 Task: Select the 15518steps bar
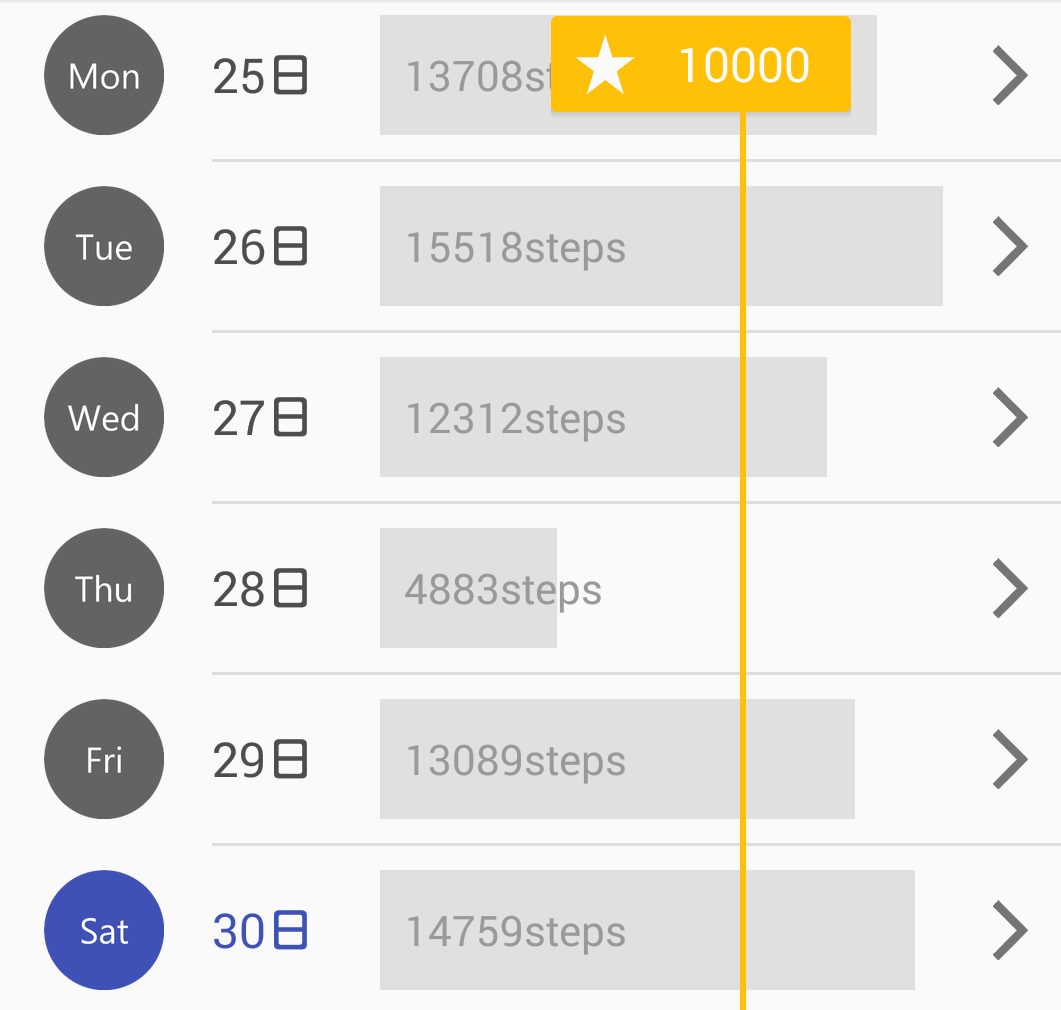click(661, 246)
